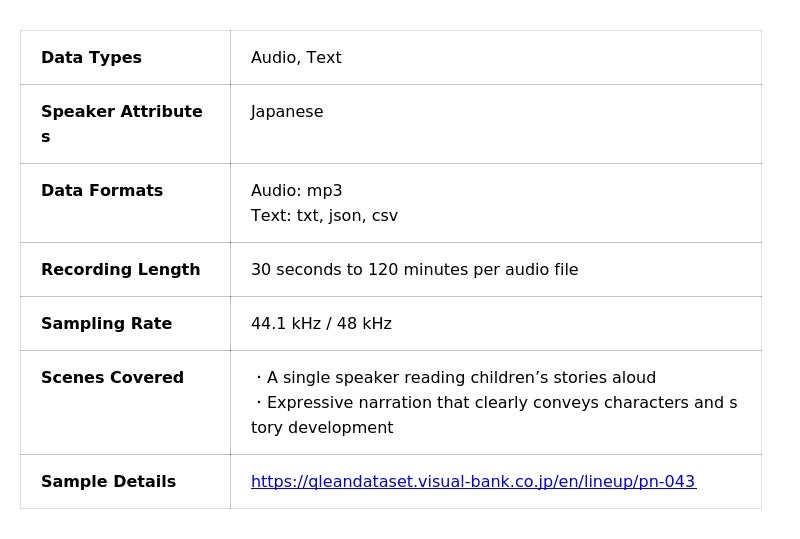Click the 'Expressive narration' bullet line

click(495, 403)
